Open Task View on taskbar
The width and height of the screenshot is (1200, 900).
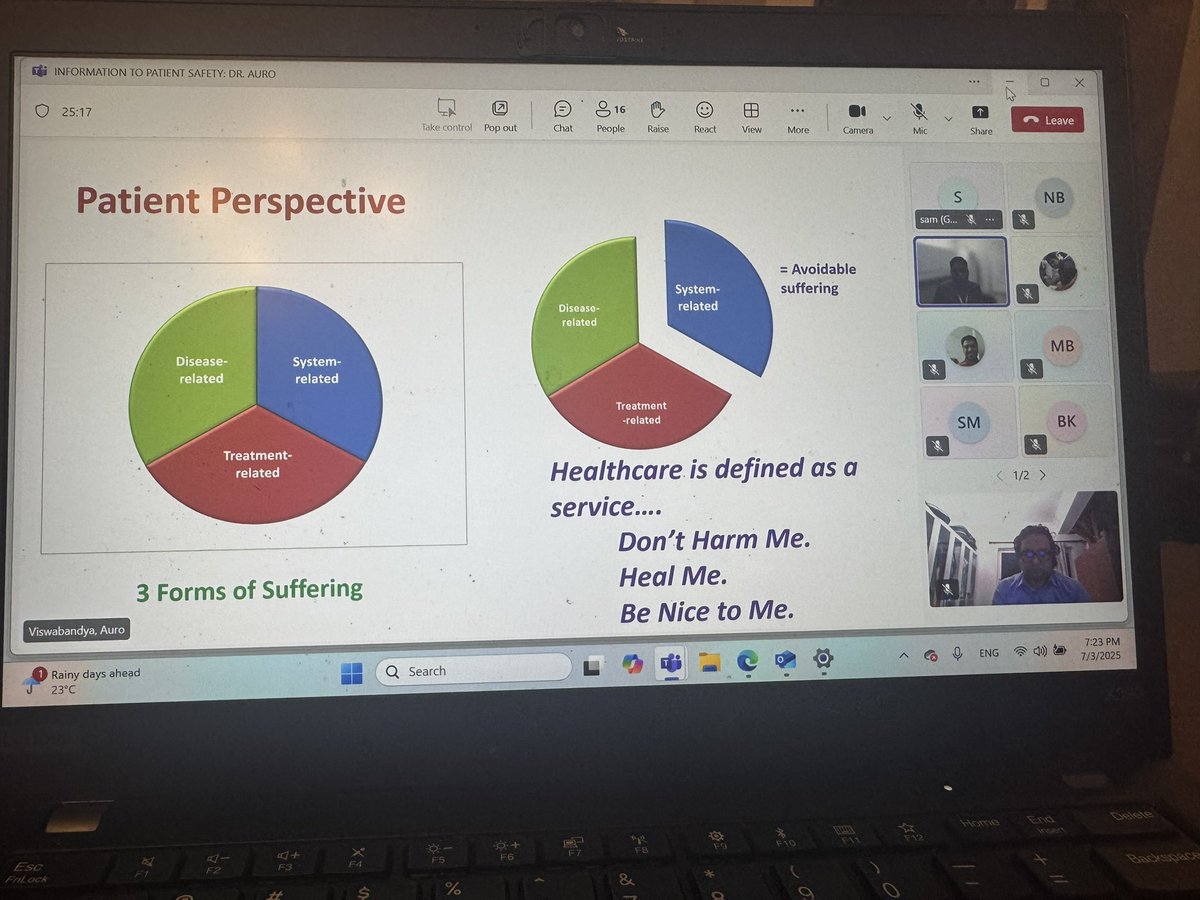pos(594,667)
